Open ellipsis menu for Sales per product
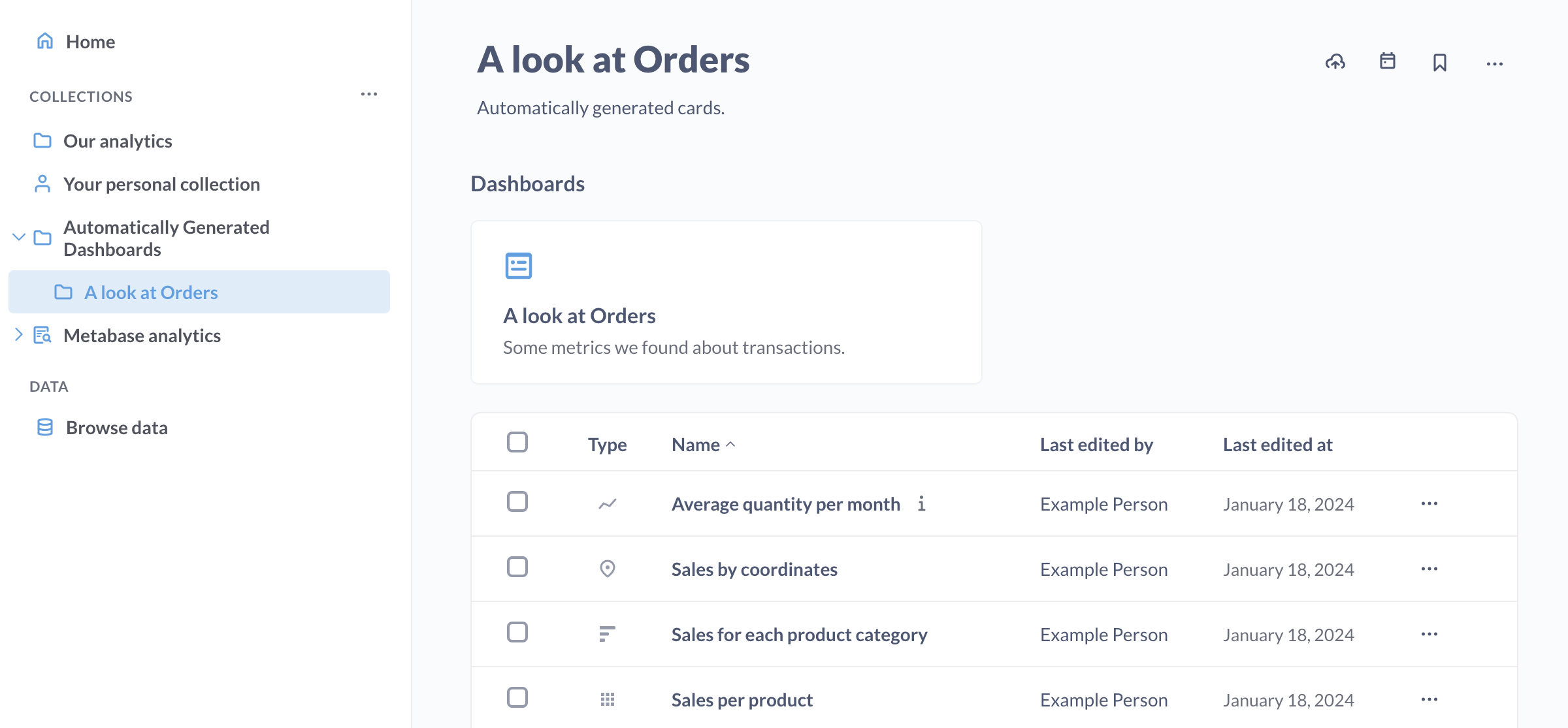 tap(1429, 699)
